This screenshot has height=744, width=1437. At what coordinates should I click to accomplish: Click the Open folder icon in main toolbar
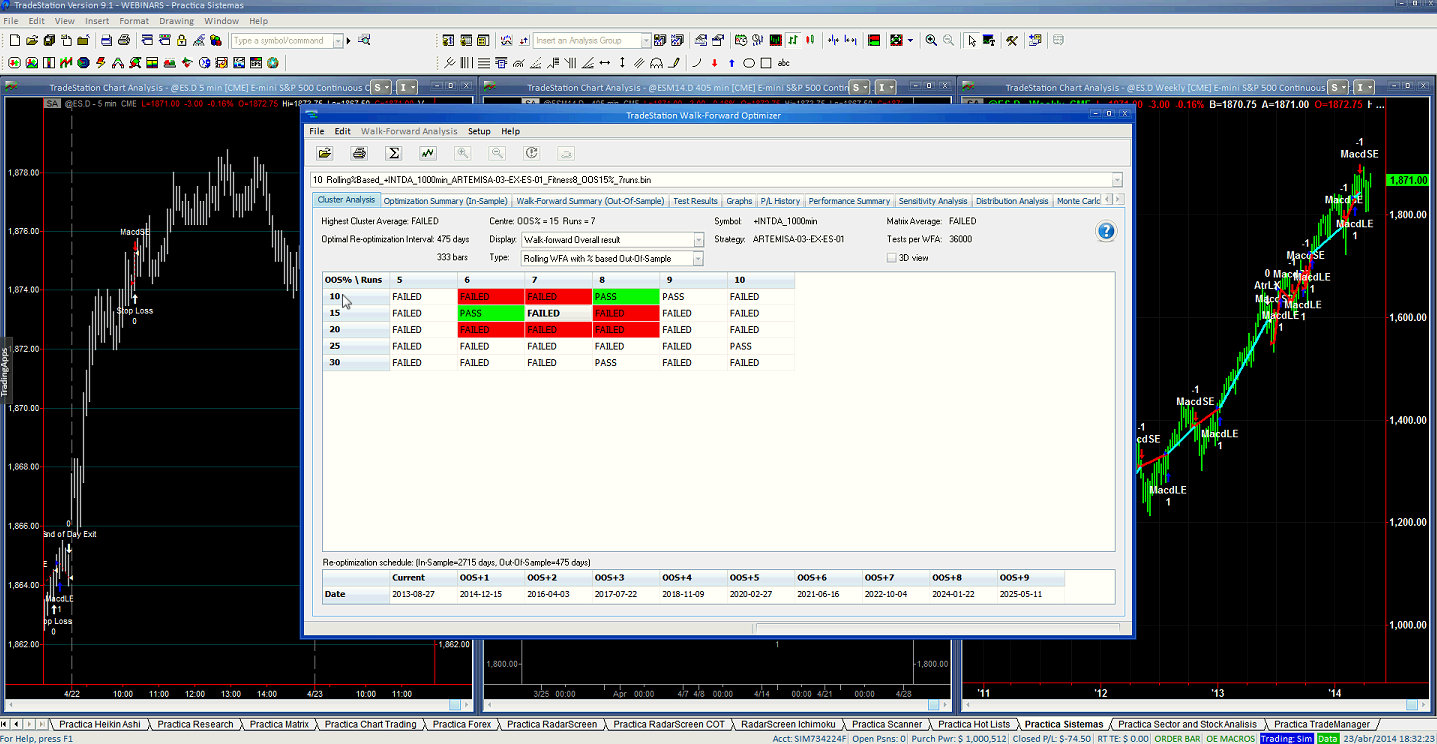pyautogui.click(x=33, y=40)
